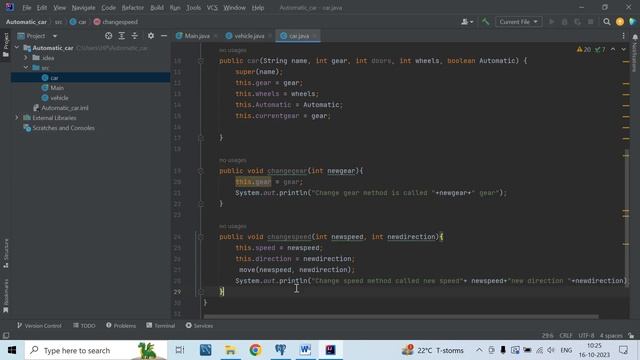Open the Terminal tool window
The image size is (640, 360).
[x=160, y=325]
